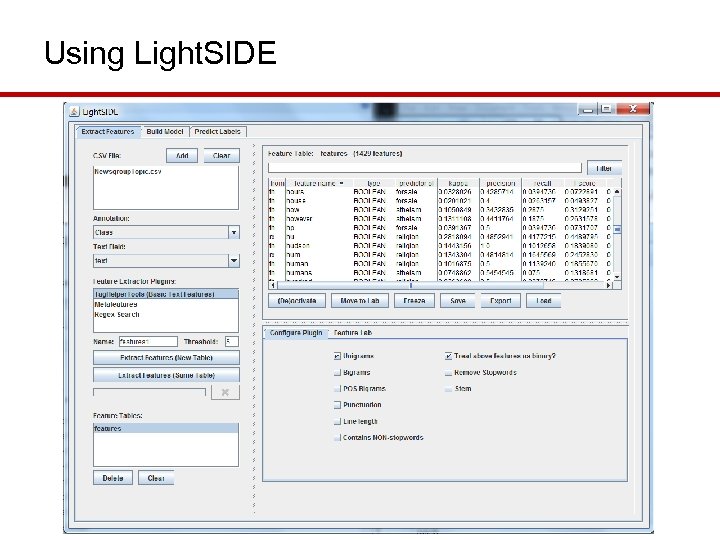Enable Remove Stopwords checkbox

[x=448, y=372]
